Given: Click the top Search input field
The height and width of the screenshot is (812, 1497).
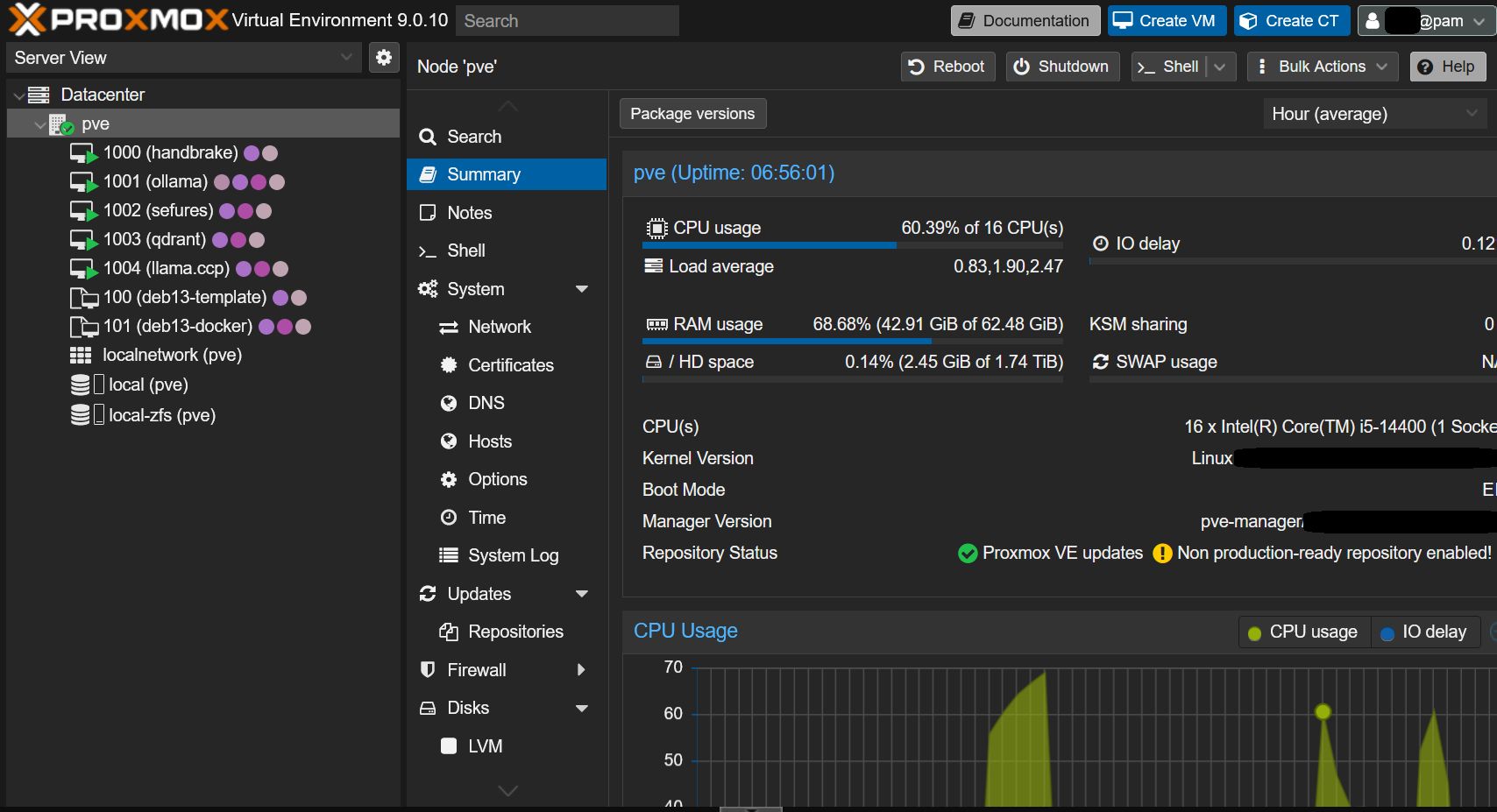Looking at the screenshot, I should (567, 21).
